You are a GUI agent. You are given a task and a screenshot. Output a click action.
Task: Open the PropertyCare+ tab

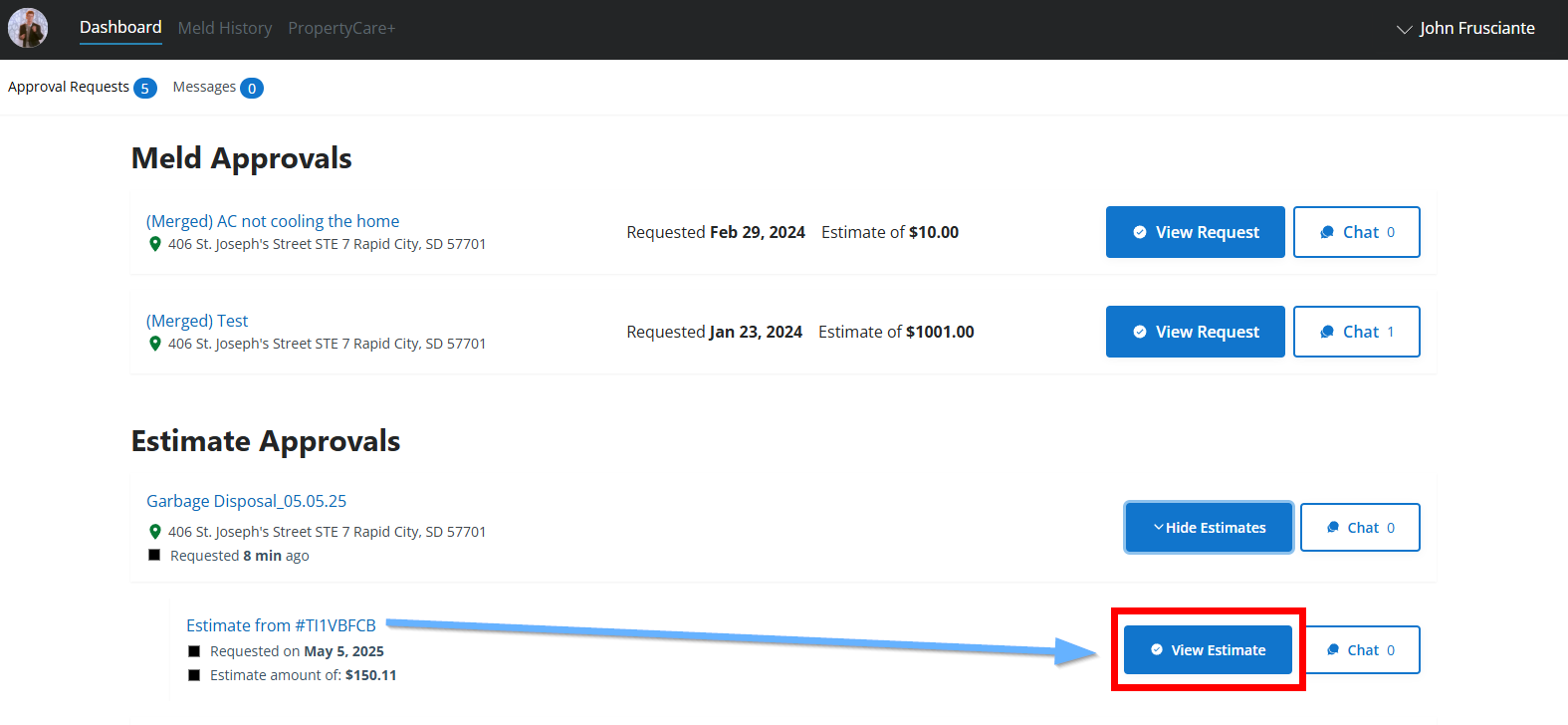coord(341,28)
